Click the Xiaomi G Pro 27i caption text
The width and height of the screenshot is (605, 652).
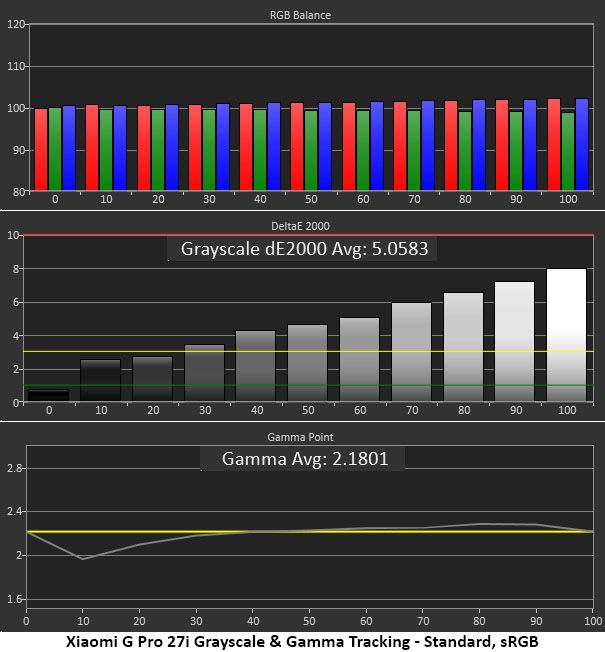[x=302, y=641]
